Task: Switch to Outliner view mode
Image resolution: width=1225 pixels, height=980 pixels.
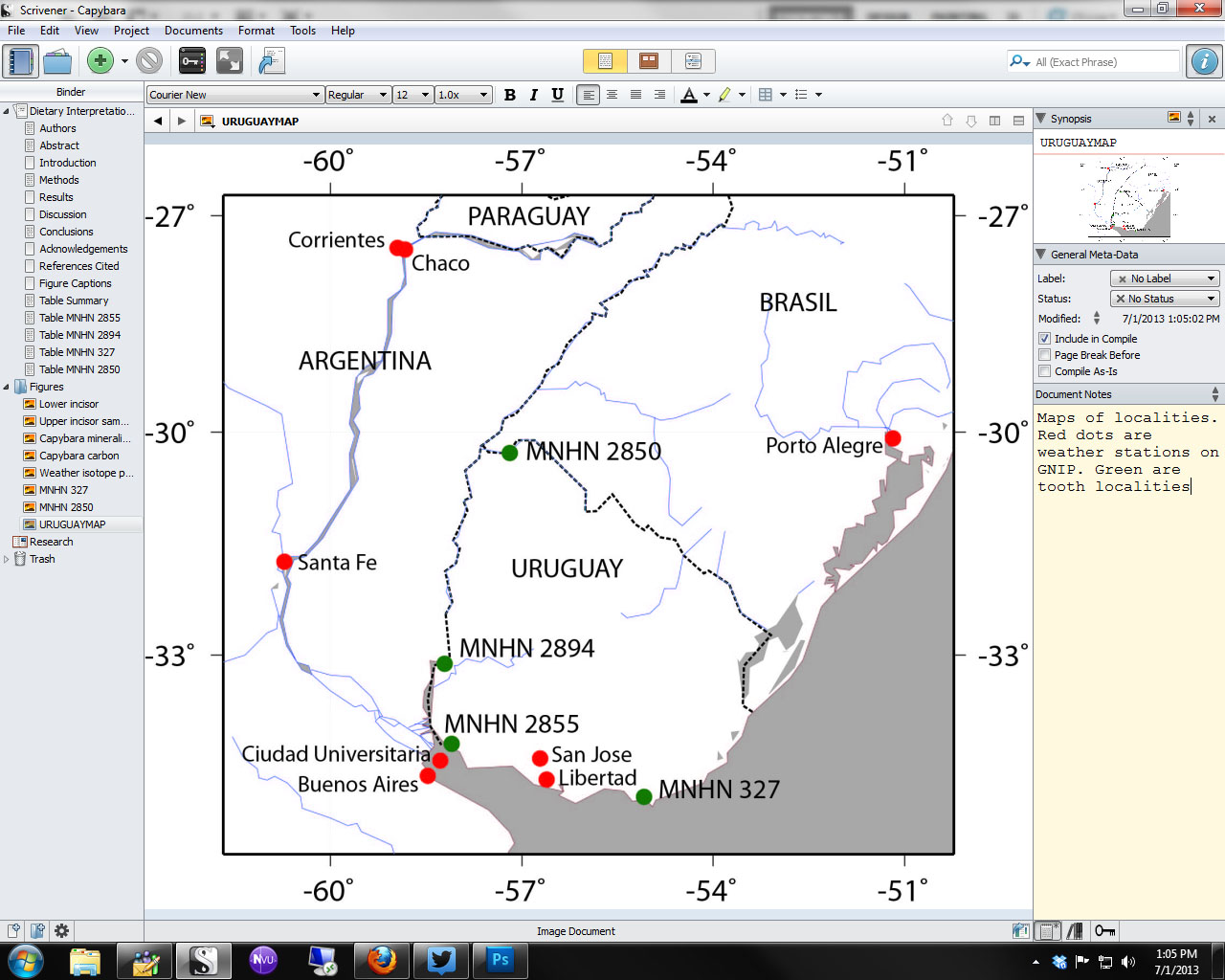Action: pos(693,61)
